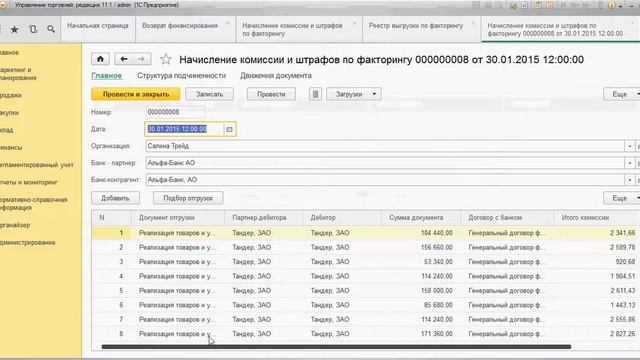640x360 pixels.
Task: Close the Реестр выгрузки по факторингу tab
Action: [x=473, y=24]
